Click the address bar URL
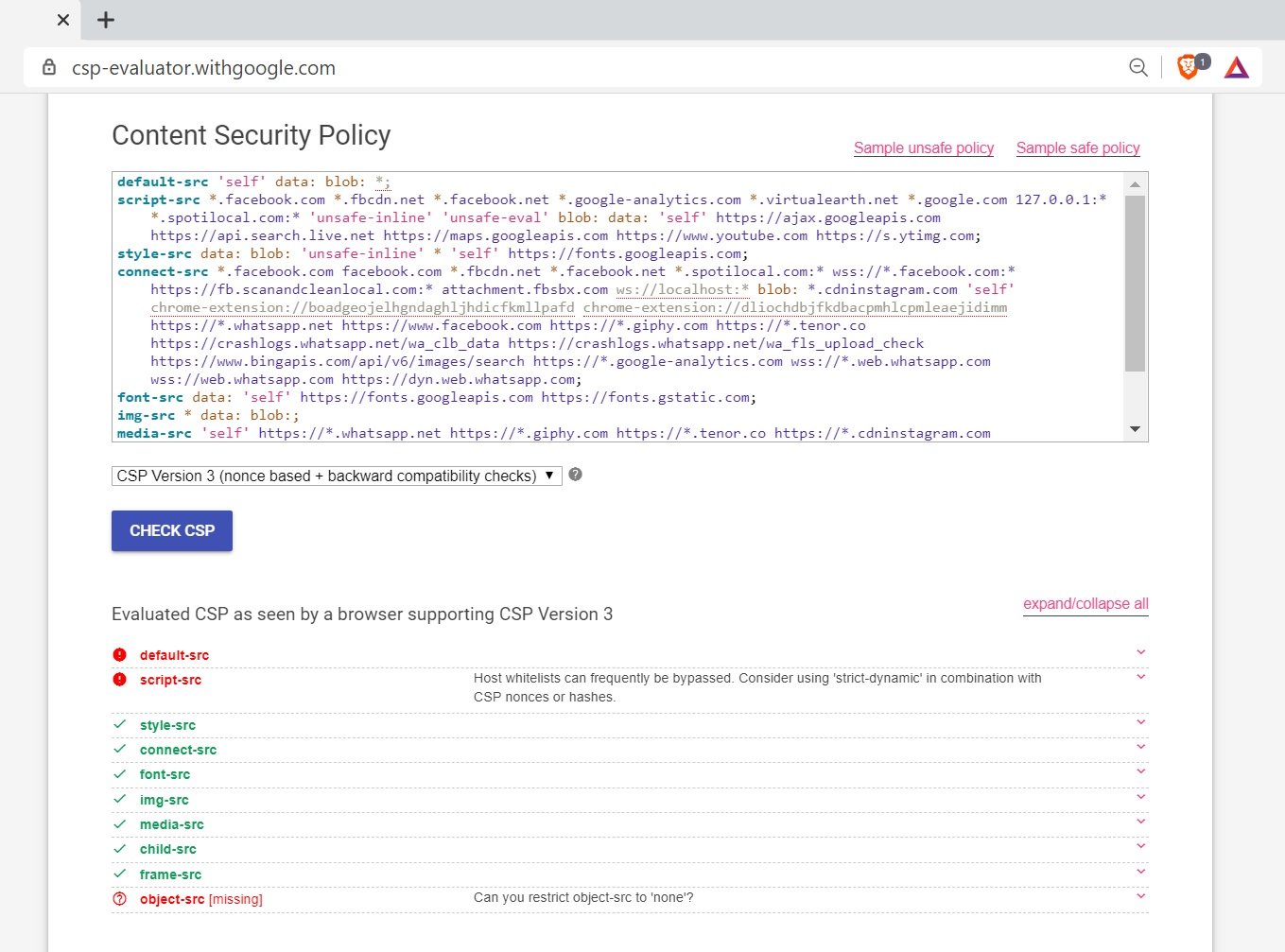Screen dimensions: 1285x952 204,68
